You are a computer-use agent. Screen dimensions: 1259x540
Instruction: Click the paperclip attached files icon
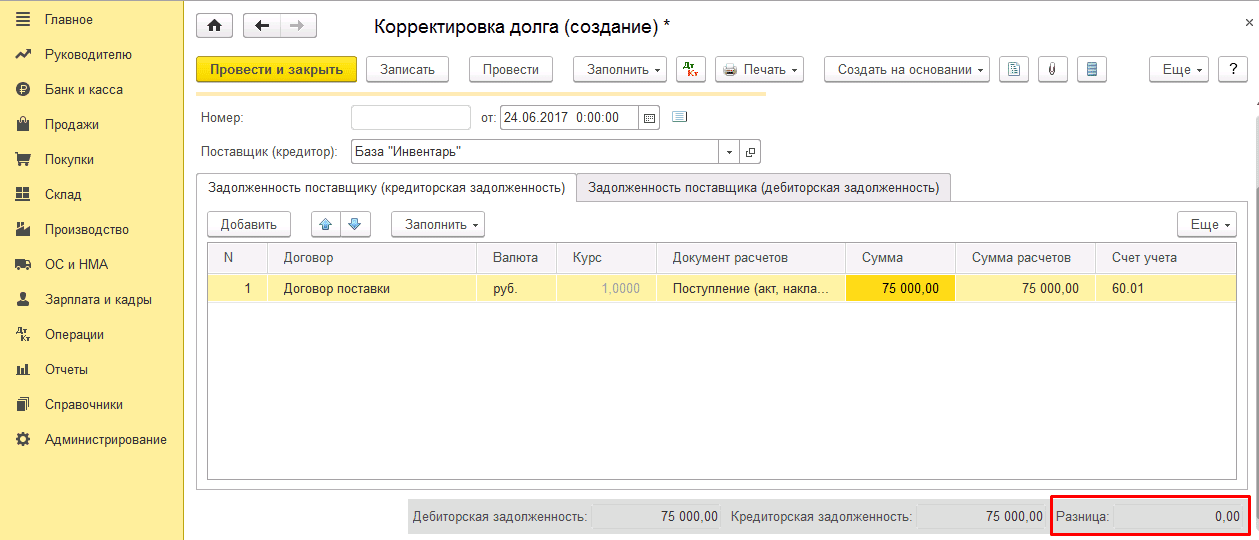[x=1052, y=69]
